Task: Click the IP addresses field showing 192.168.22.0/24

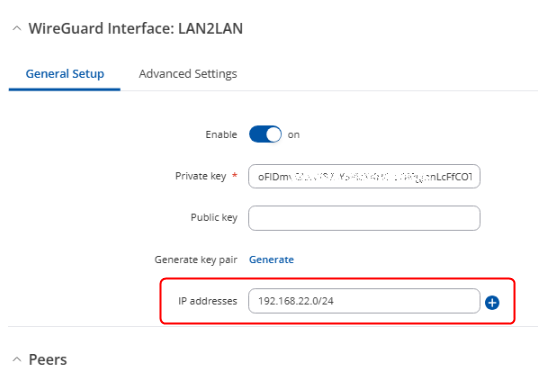Action: (x=364, y=301)
